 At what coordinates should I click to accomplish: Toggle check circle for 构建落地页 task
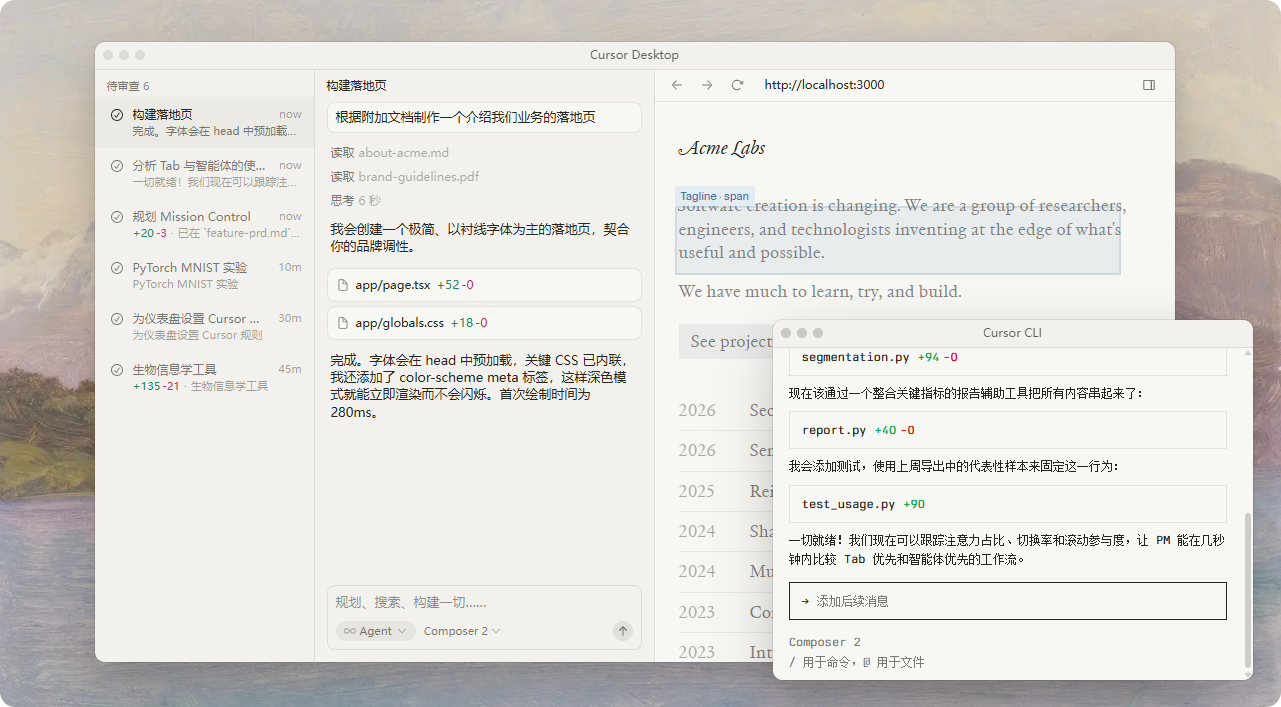coord(117,115)
